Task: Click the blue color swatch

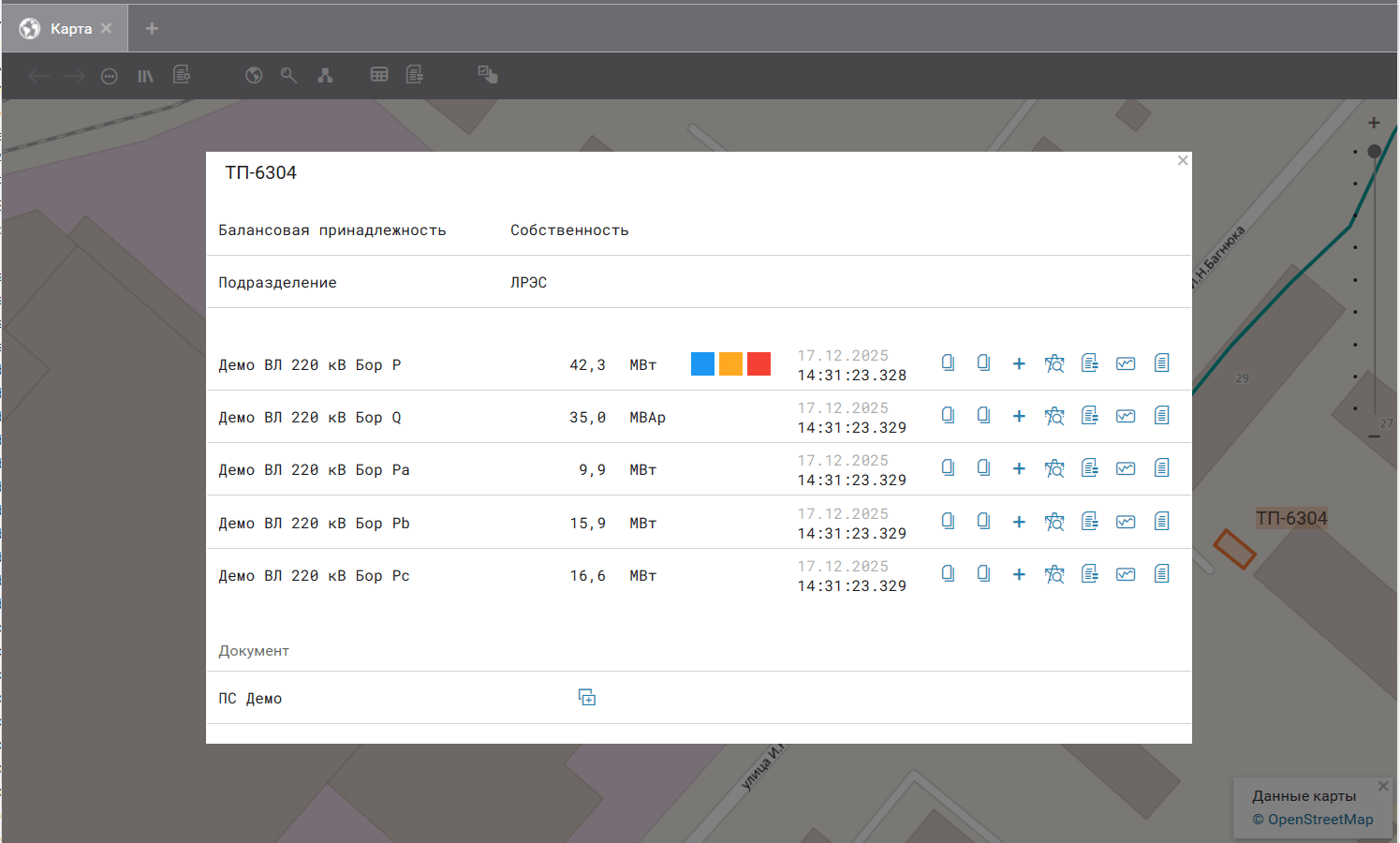Action: click(x=702, y=363)
